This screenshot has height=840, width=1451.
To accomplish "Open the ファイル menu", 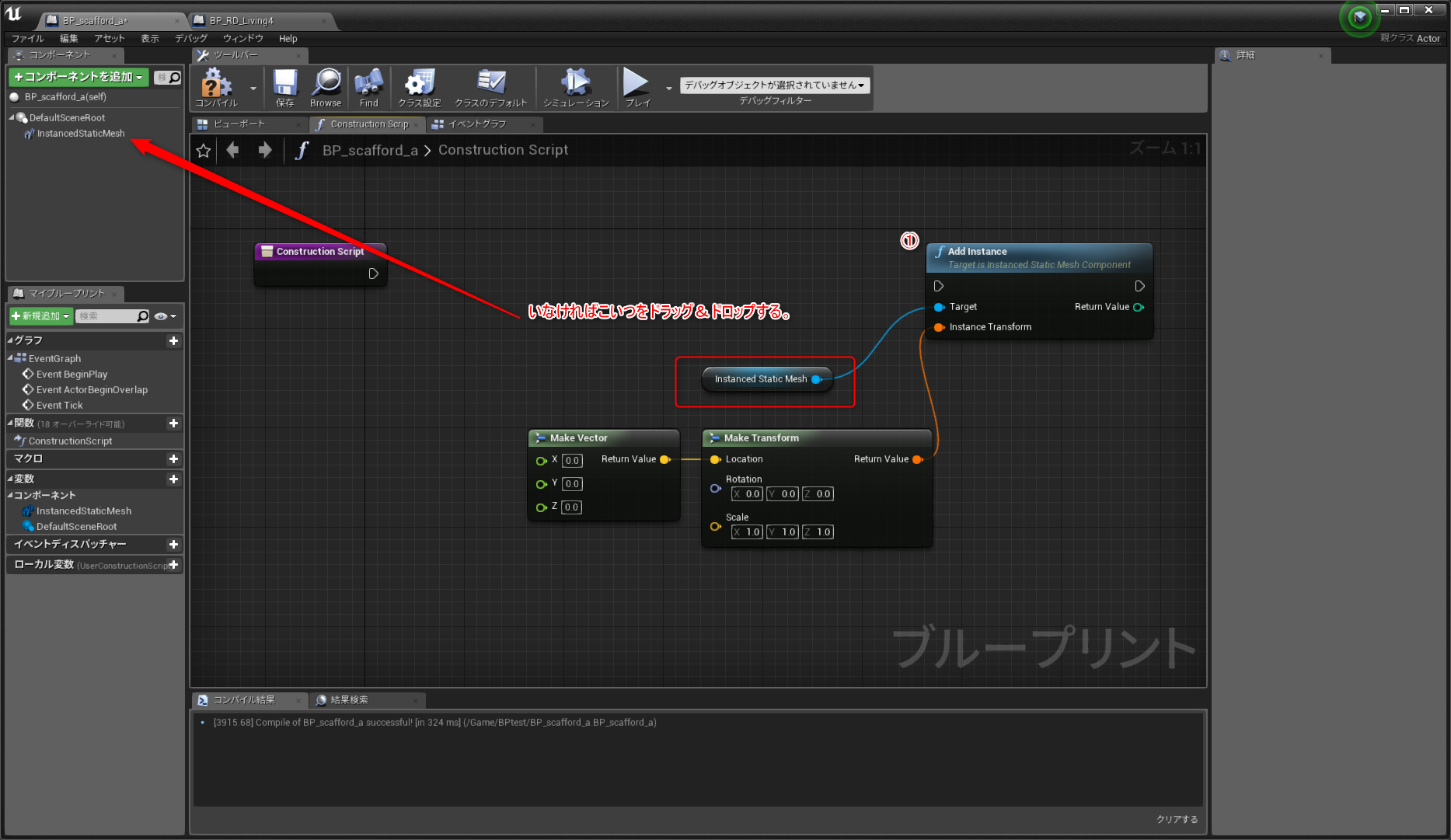I will (28, 39).
